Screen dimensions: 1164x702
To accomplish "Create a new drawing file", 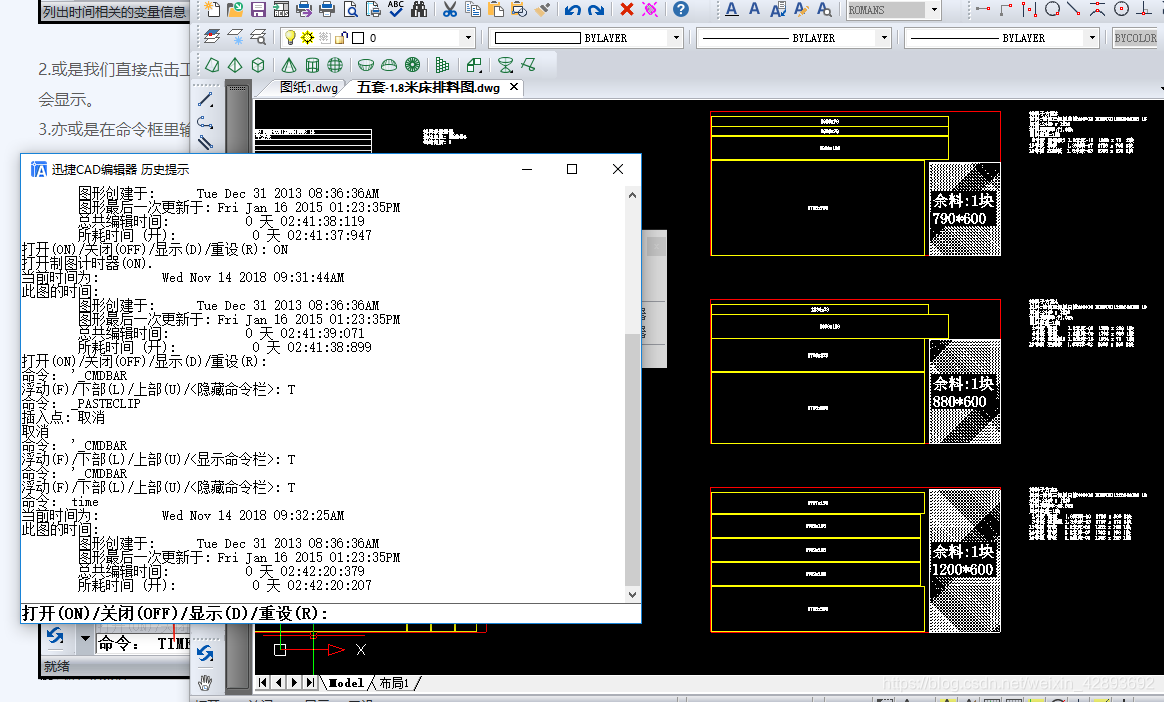I will tap(212, 9).
